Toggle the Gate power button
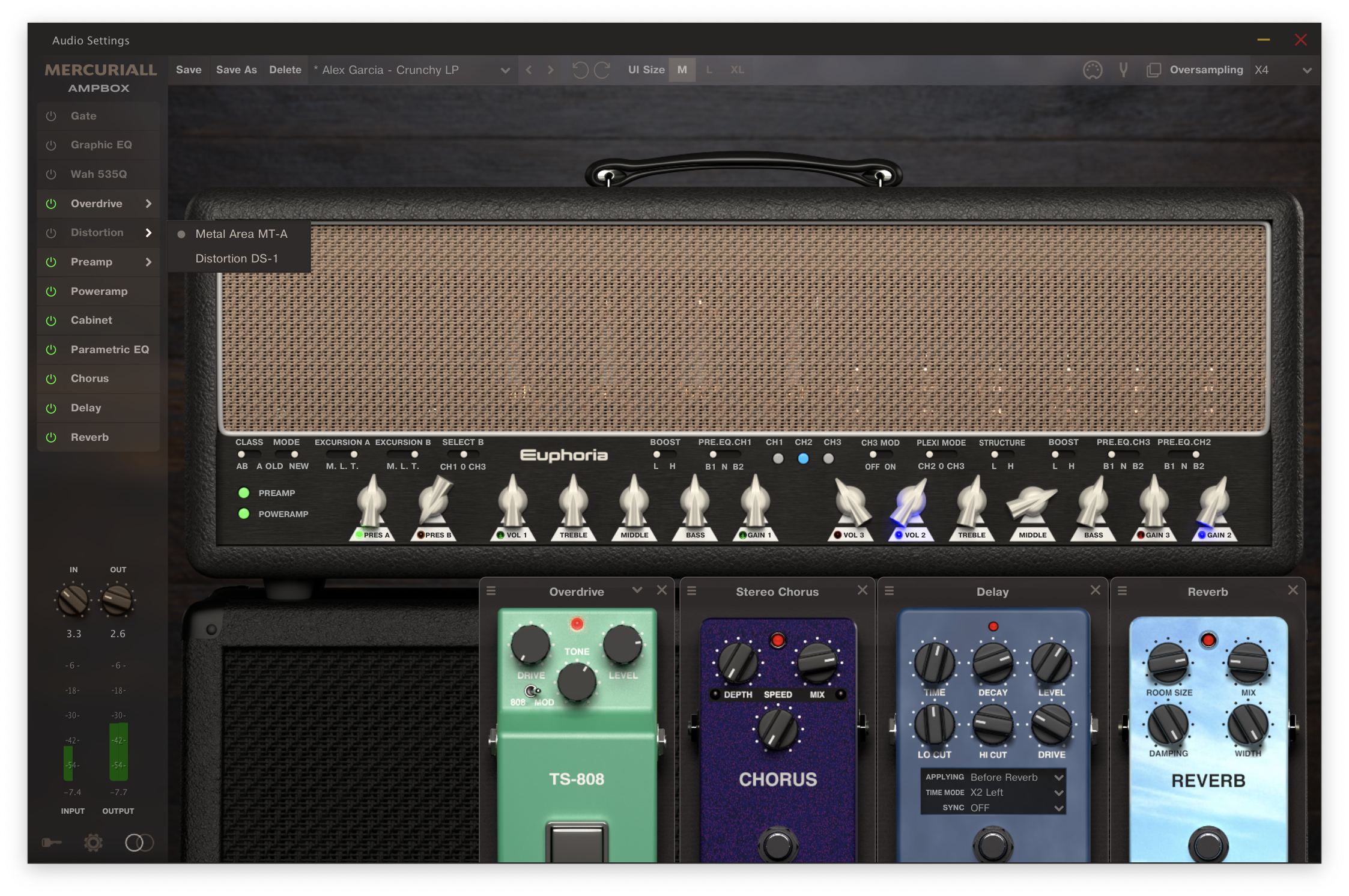This screenshot has height=896, width=1349. click(51, 116)
